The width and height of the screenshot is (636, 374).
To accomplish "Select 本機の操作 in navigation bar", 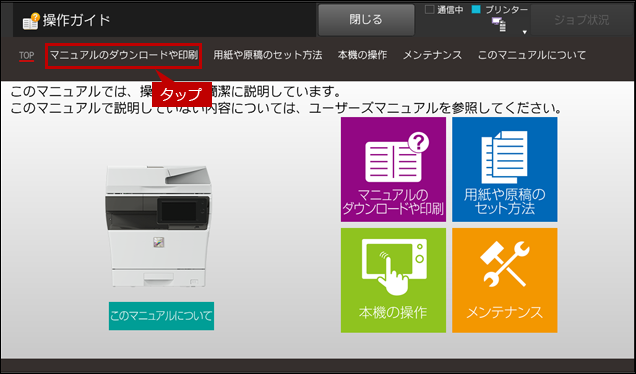I will pyautogui.click(x=362, y=55).
